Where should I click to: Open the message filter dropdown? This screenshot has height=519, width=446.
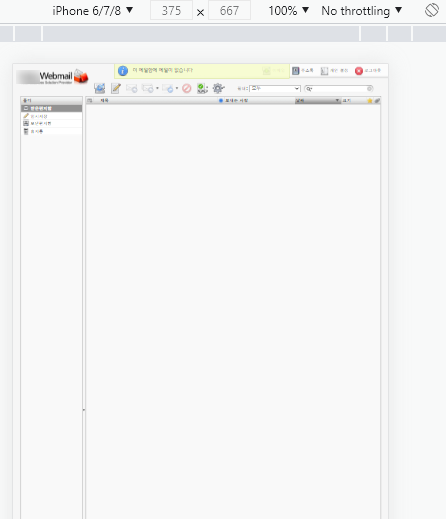[x=275, y=88]
